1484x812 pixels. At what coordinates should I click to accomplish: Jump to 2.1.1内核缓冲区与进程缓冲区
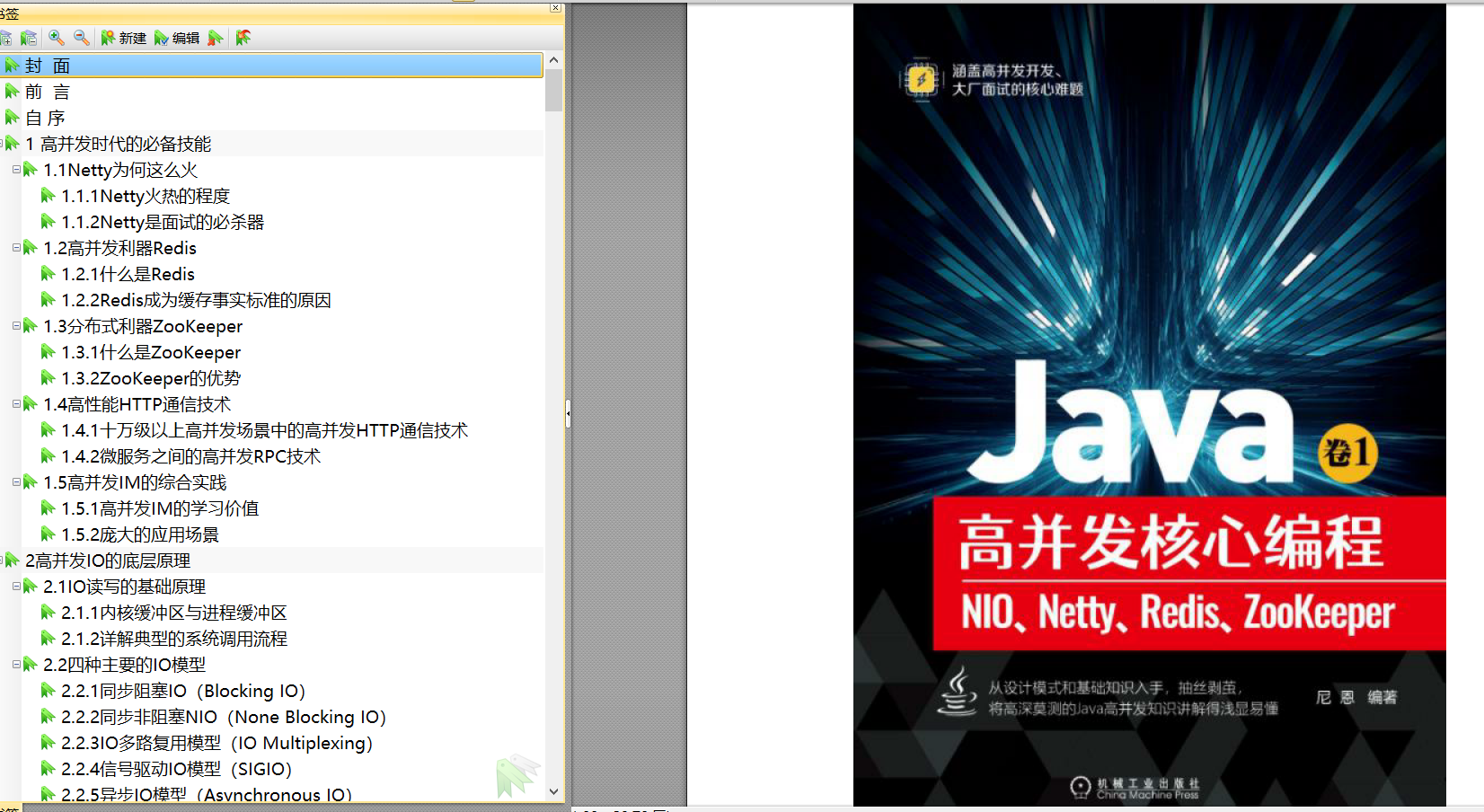click(x=174, y=613)
